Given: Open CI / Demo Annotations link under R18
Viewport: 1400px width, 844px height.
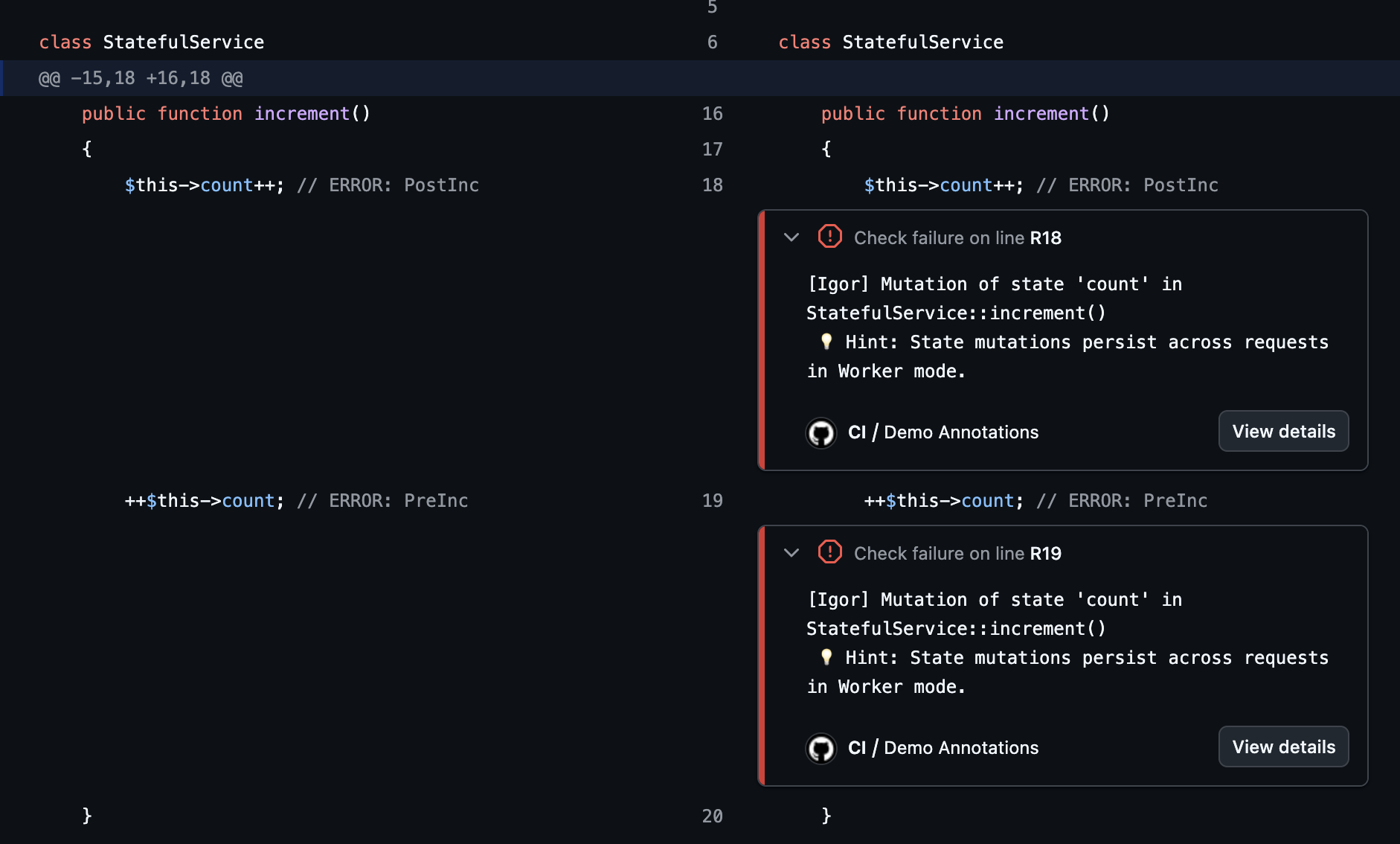Looking at the screenshot, I should click(x=943, y=432).
